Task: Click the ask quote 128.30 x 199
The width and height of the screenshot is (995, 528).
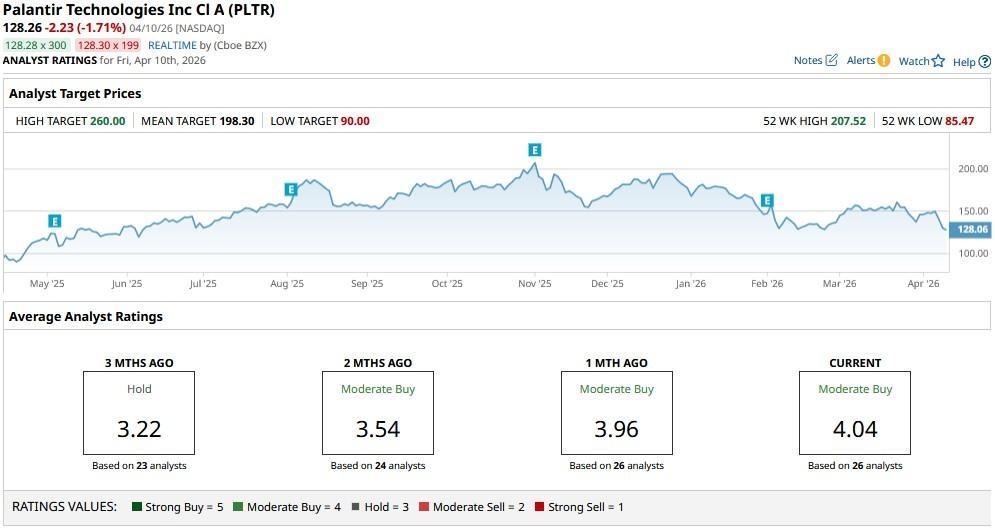Action: 109,45
